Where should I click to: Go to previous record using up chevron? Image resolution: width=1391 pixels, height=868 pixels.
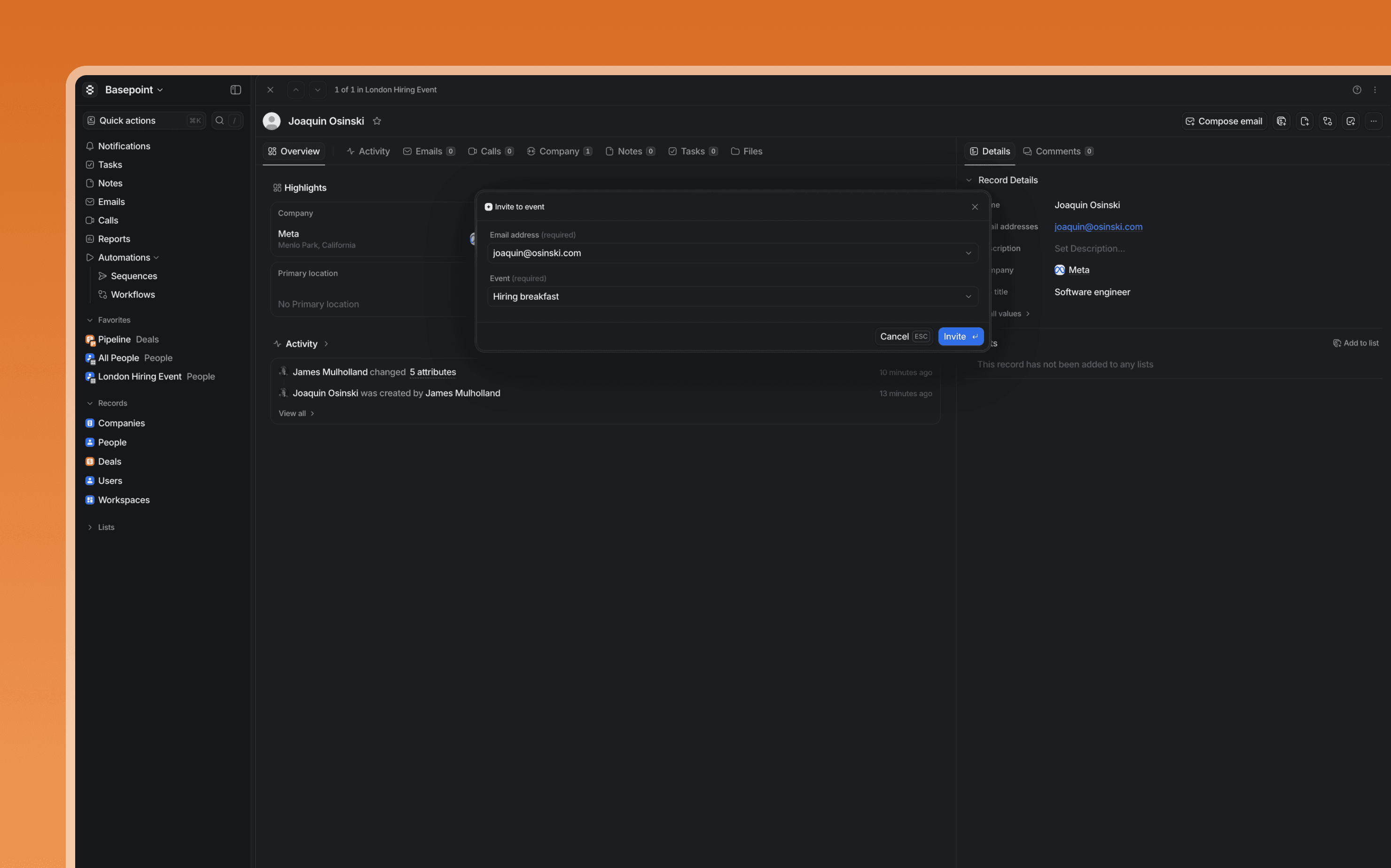point(296,90)
